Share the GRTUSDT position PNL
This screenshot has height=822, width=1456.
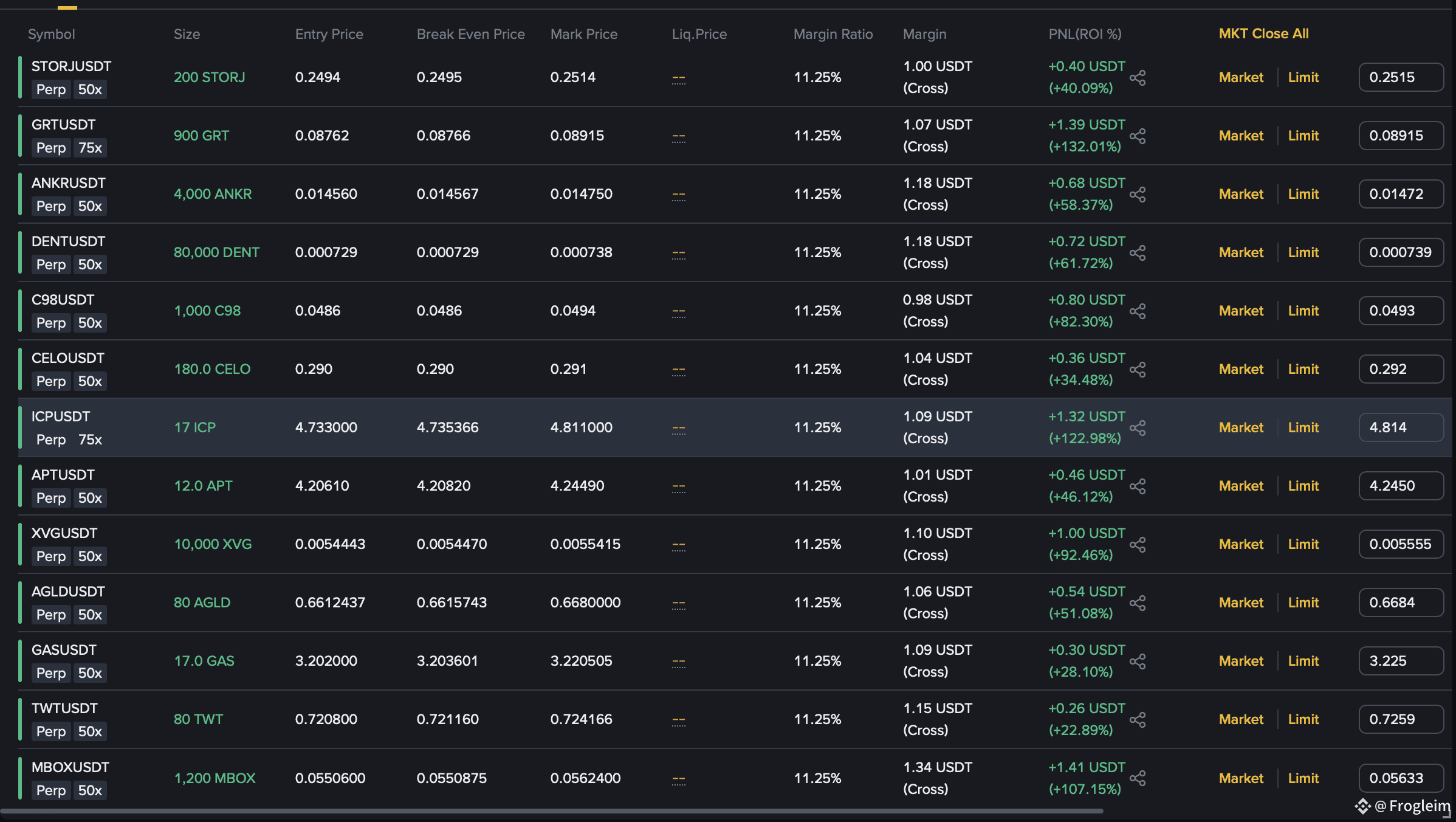click(x=1138, y=136)
